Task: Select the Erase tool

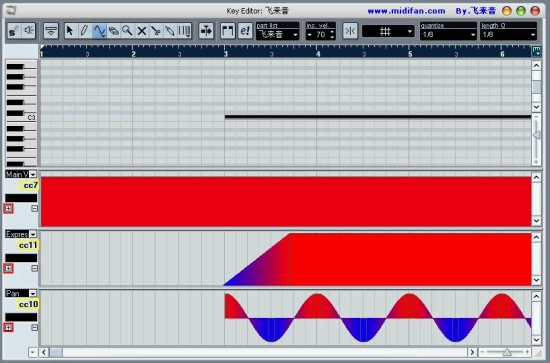Action: pos(114,31)
